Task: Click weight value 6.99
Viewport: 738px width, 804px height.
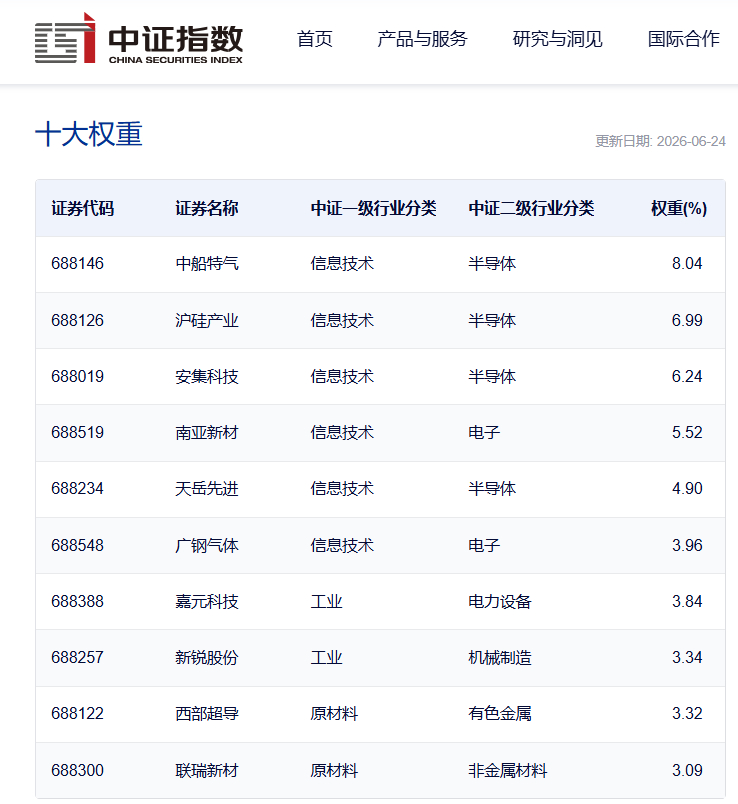Action: (687, 320)
